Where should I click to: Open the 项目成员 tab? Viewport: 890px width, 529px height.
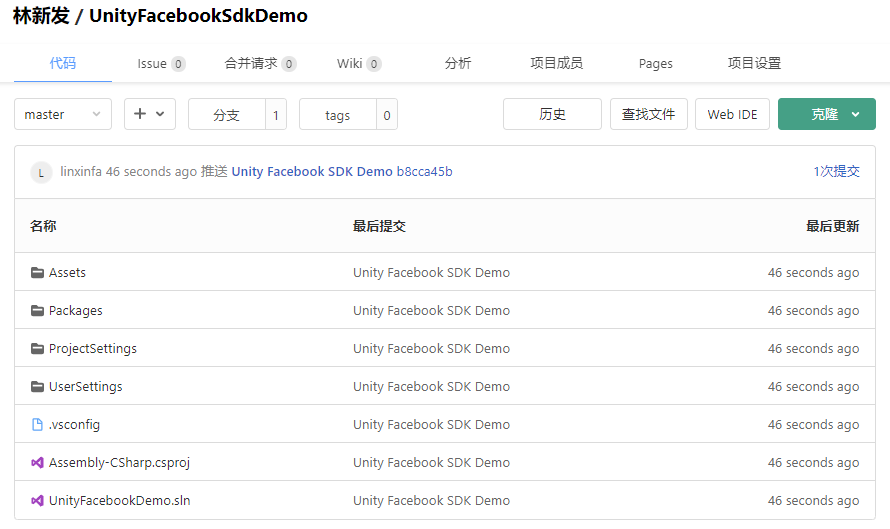(556, 63)
